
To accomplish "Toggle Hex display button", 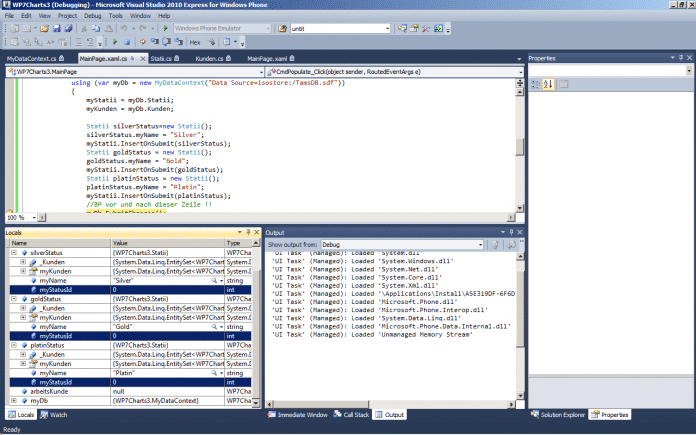I will (x=195, y=42).
